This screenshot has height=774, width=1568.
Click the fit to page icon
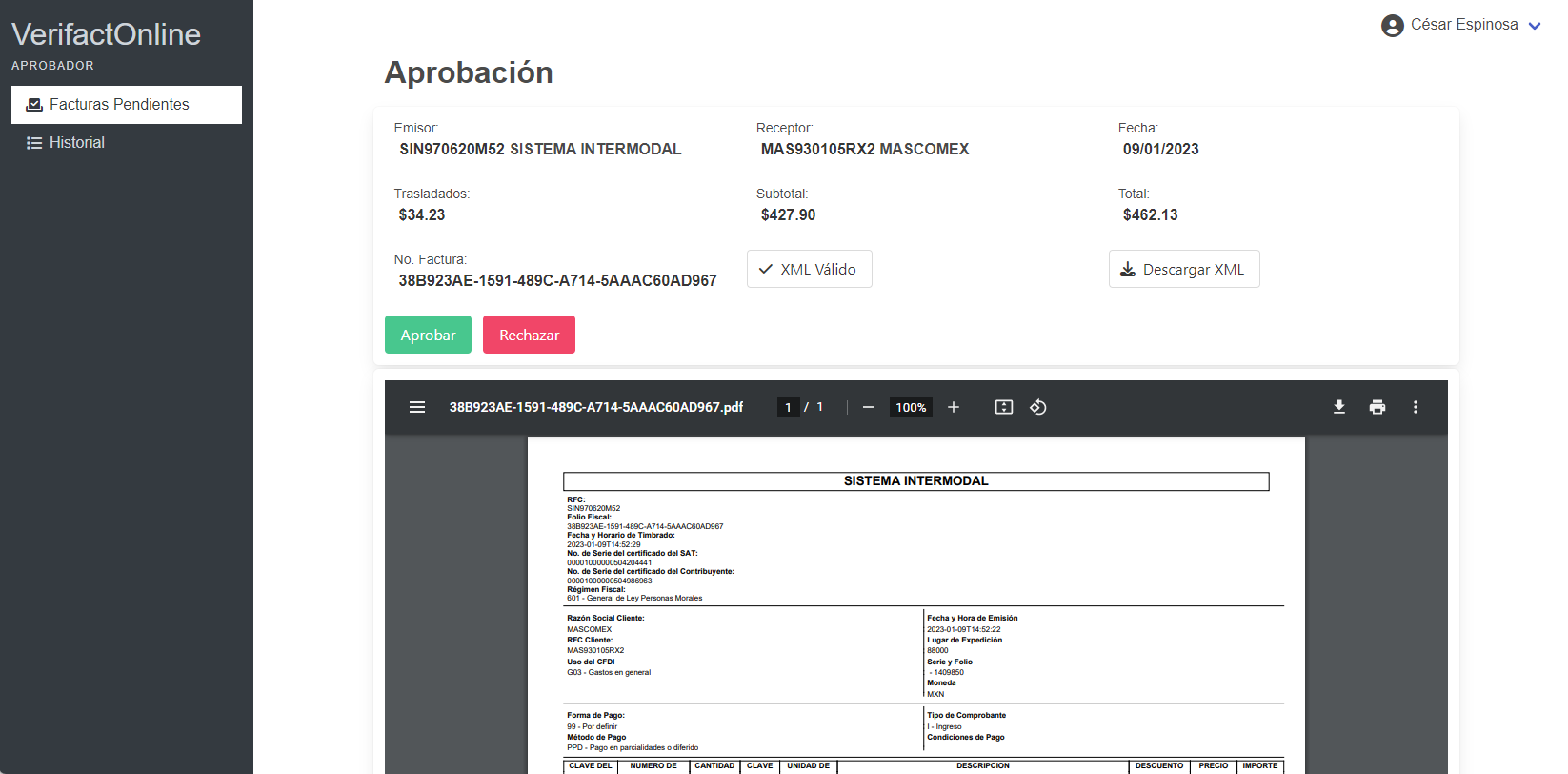(x=1003, y=407)
